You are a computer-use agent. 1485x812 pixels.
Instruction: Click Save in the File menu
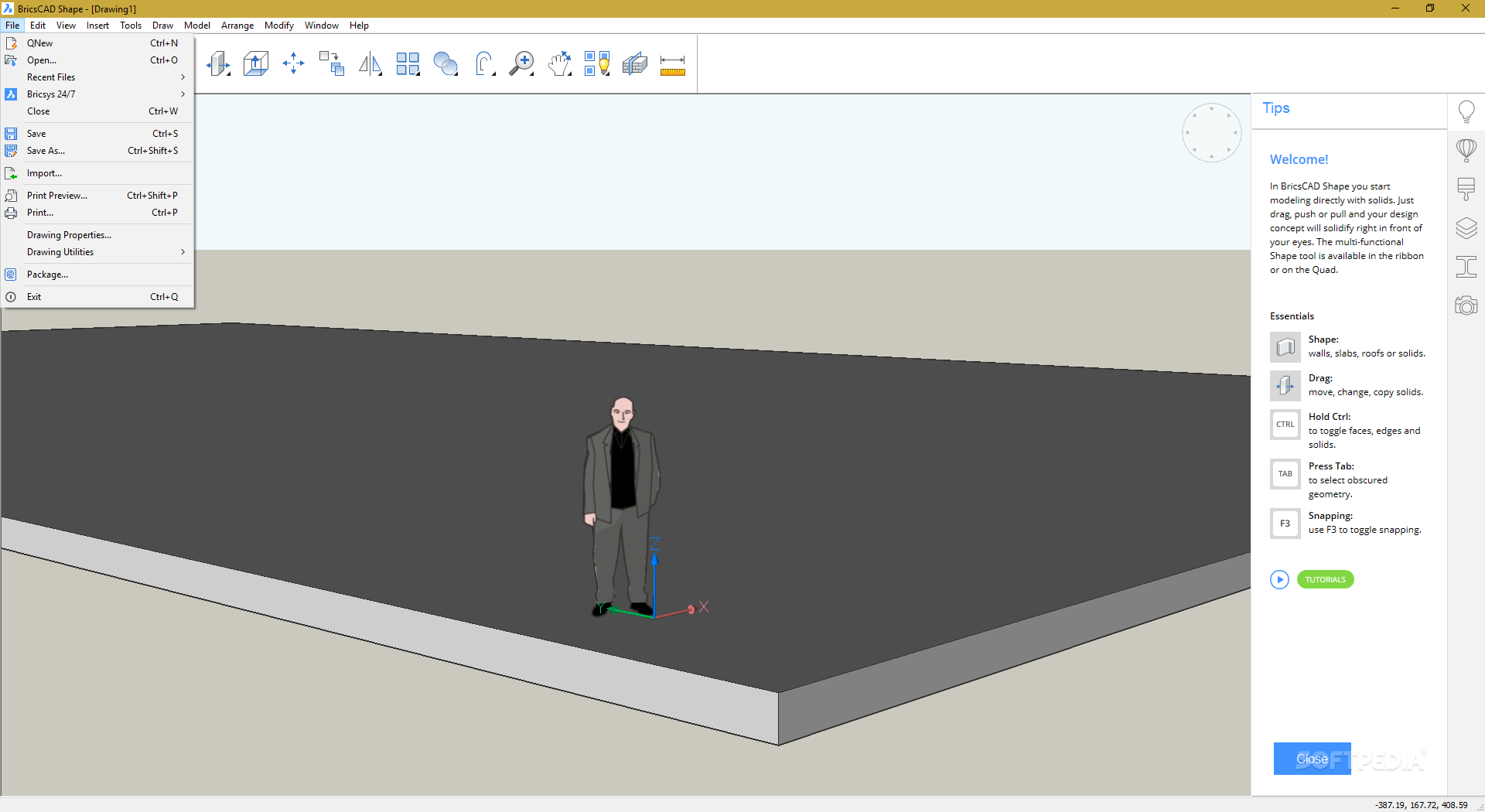coord(97,134)
